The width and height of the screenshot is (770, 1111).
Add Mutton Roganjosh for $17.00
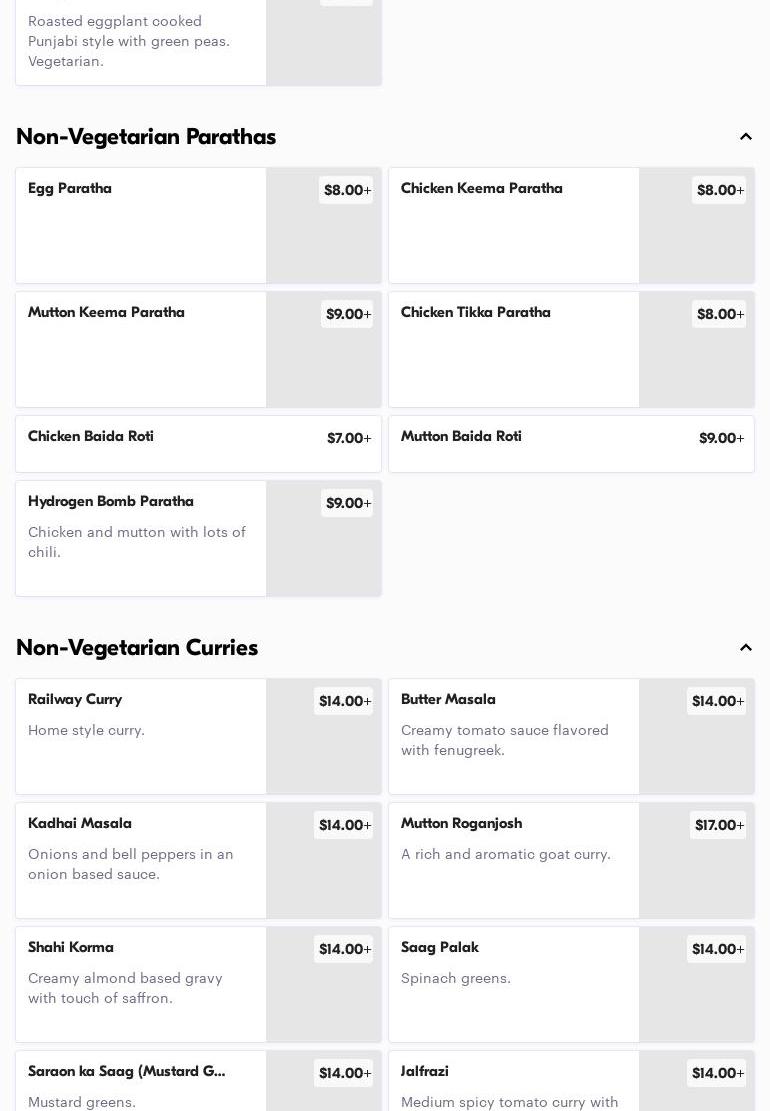(x=718, y=825)
